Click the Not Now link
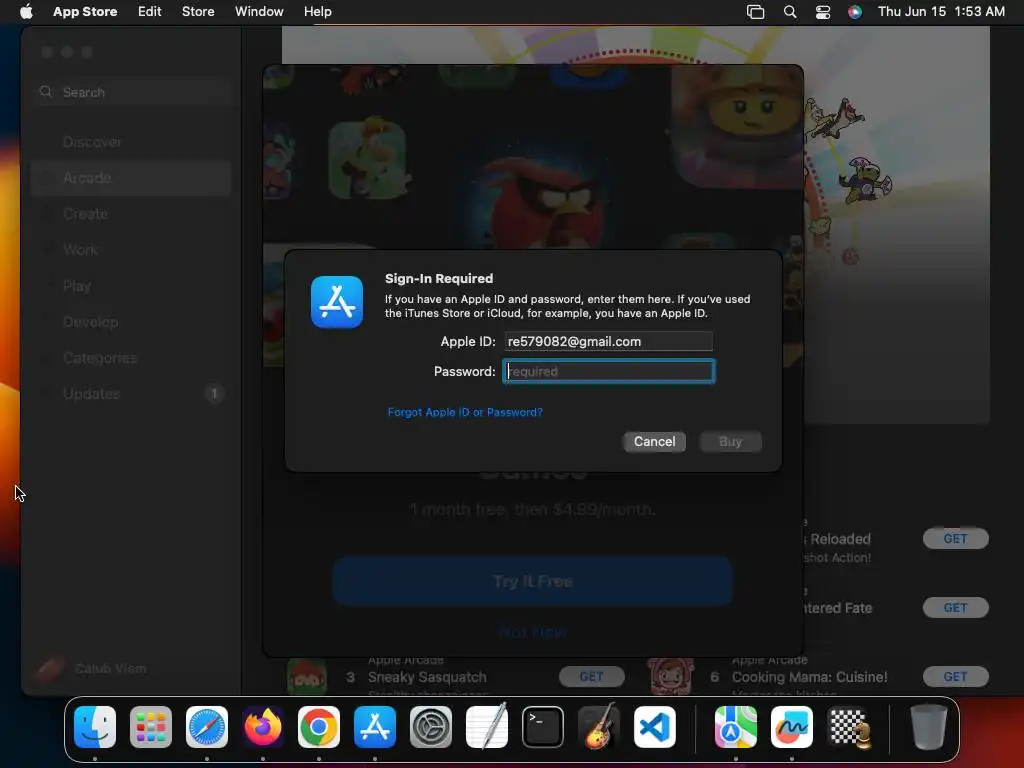The height and width of the screenshot is (768, 1024). click(x=533, y=632)
